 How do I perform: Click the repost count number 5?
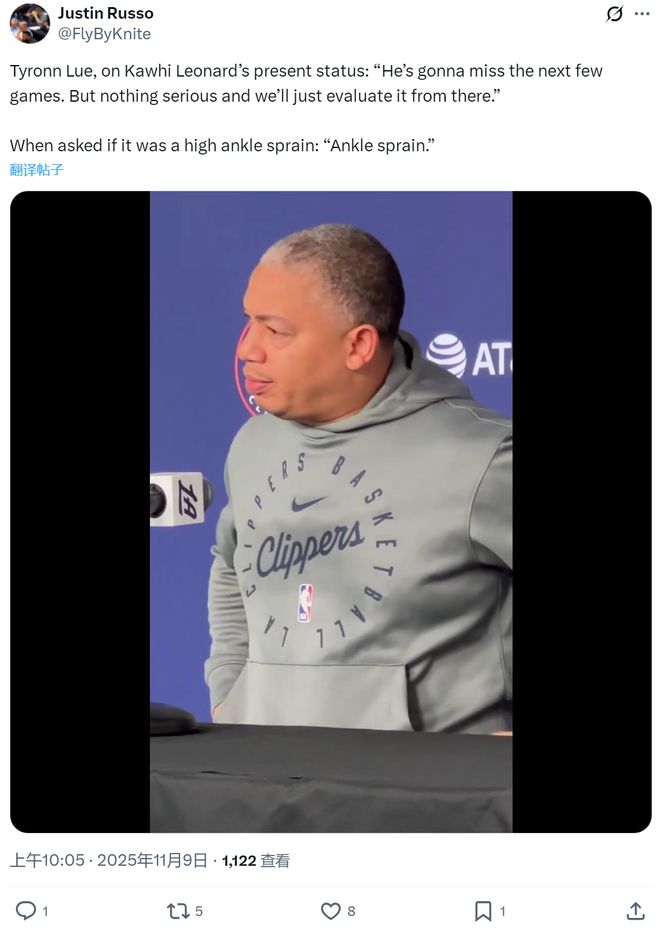199,911
